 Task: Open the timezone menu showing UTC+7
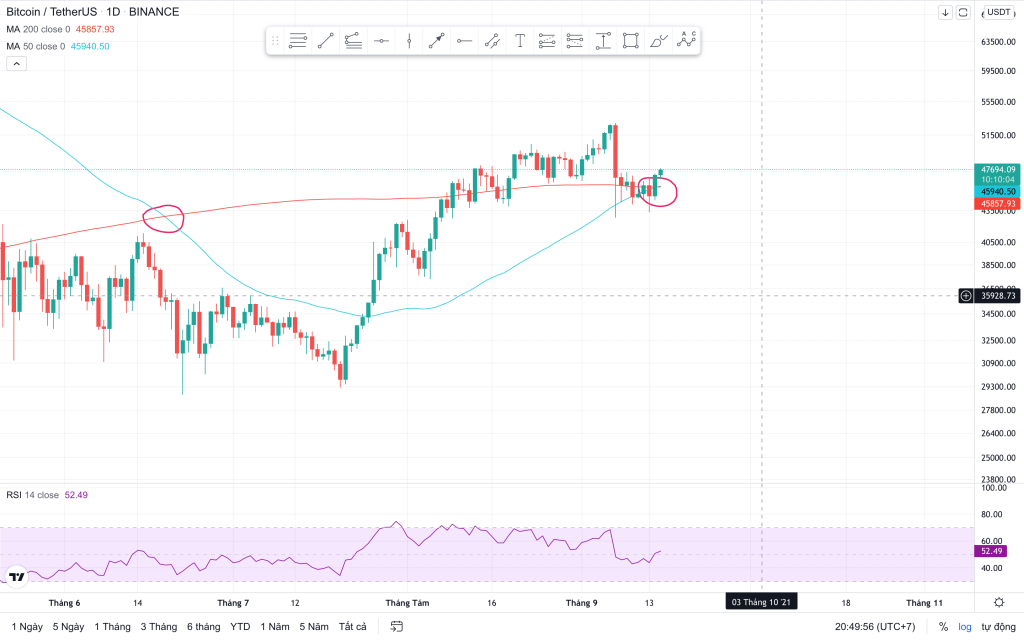(x=875, y=627)
